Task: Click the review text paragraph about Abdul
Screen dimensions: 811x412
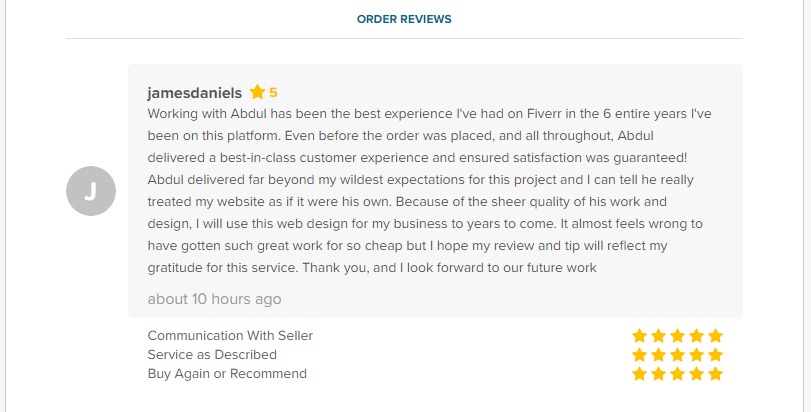Action: 430,190
